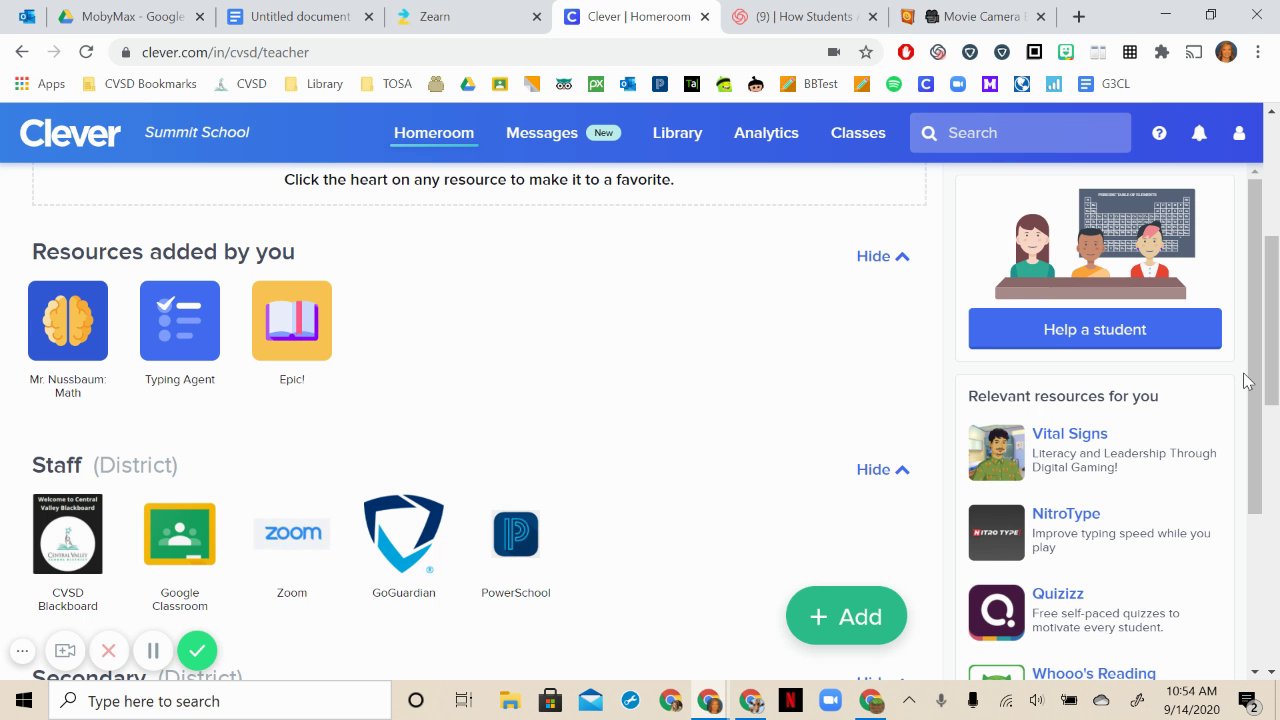Bookmark this page with the star icon
The height and width of the screenshot is (720, 1280).
866,52
